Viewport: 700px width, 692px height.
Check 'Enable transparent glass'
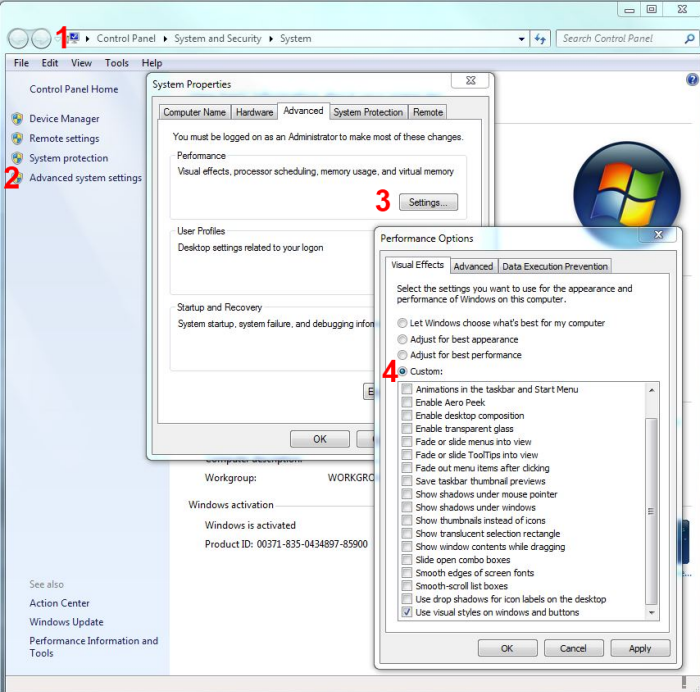coord(407,429)
